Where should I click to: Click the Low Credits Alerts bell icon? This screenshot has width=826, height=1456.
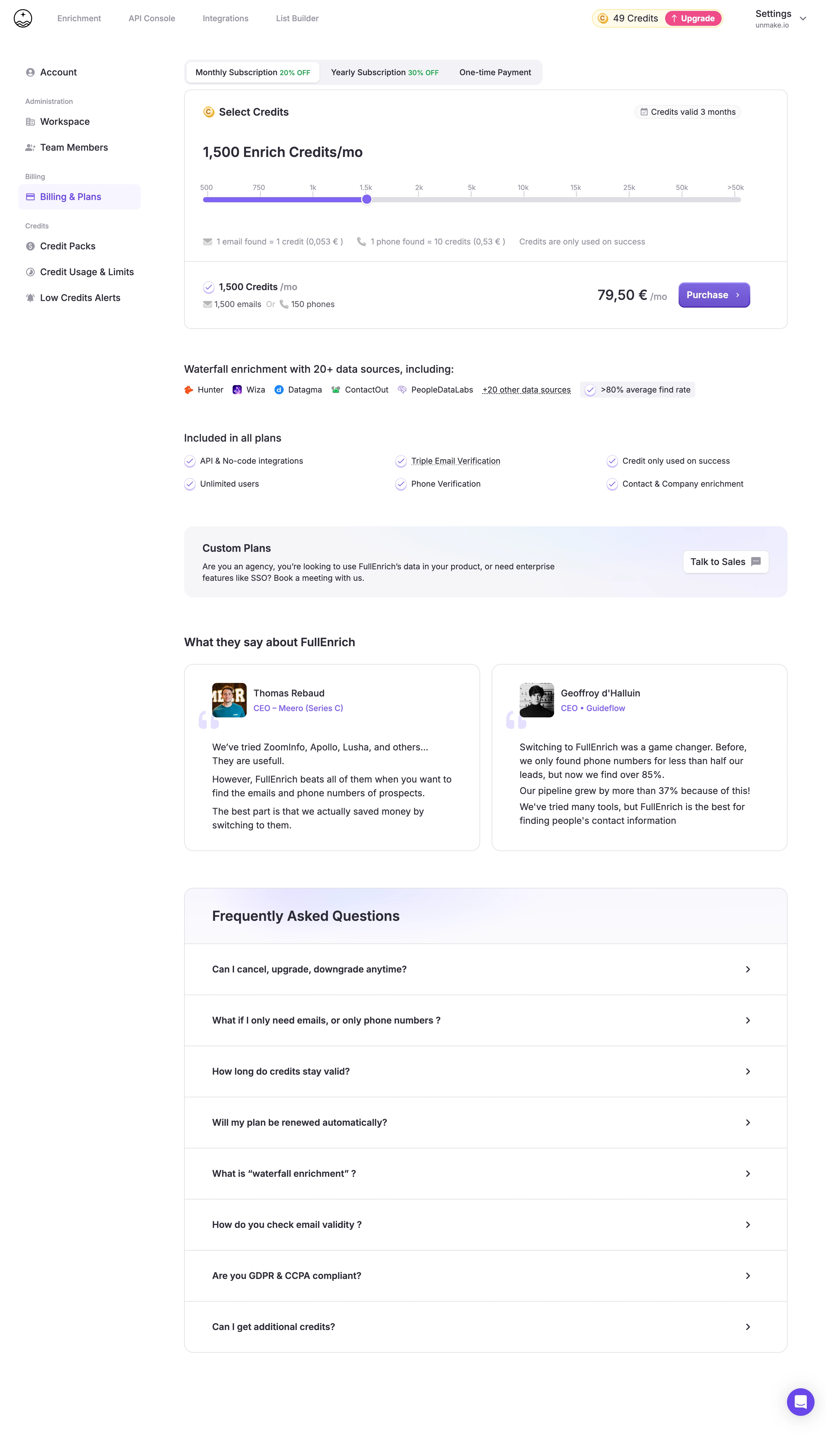30,298
